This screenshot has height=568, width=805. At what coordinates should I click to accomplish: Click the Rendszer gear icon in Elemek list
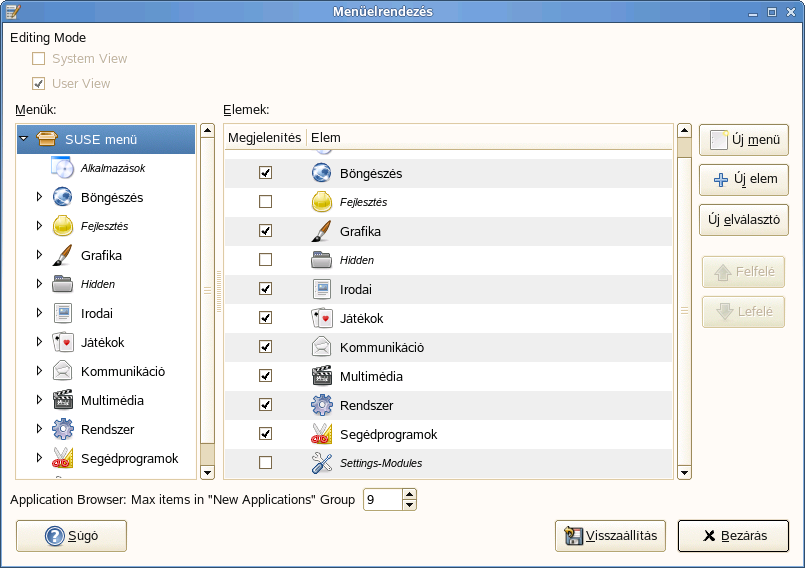coord(321,405)
